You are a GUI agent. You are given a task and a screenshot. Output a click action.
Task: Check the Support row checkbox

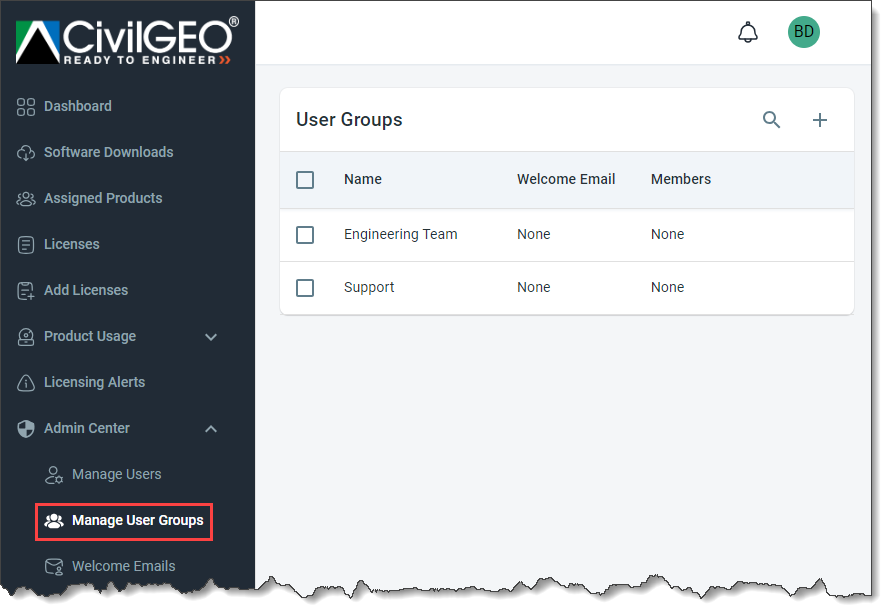tap(305, 288)
